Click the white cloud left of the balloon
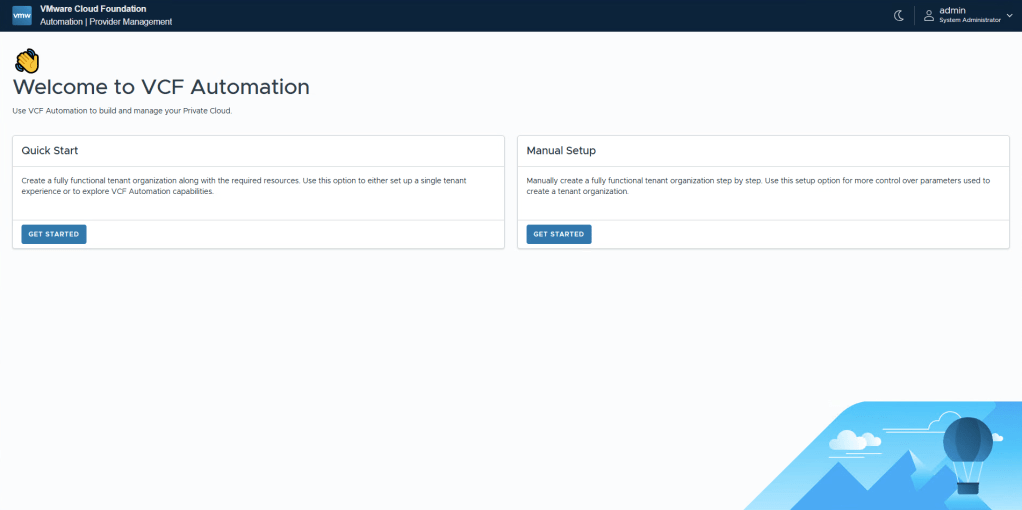Viewport: 1022px width, 510px height. pyautogui.click(x=848, y=440)
